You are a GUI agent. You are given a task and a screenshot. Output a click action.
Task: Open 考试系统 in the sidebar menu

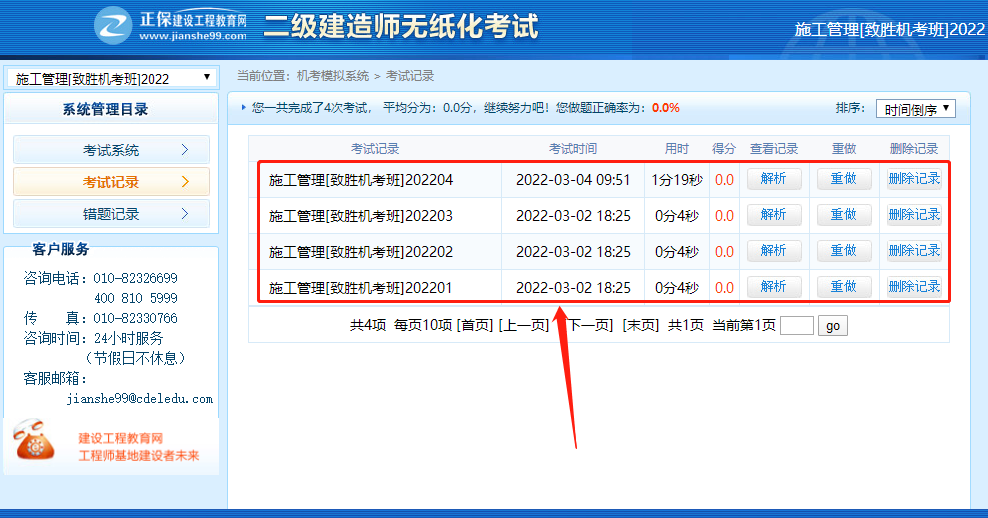pyautogui.click(x=111, y=150)
